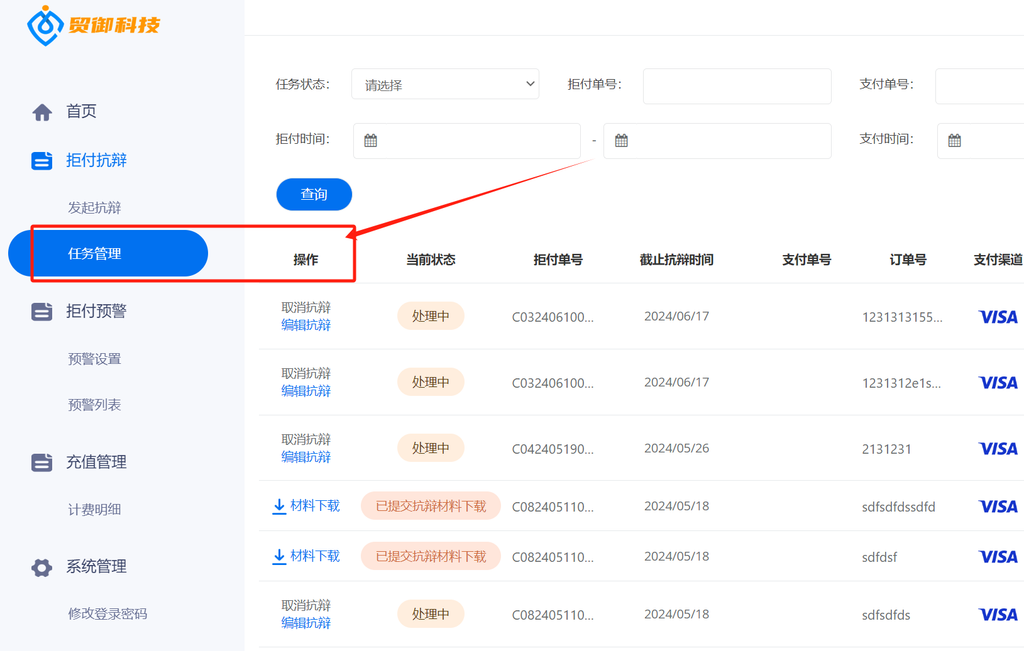Click the blue 查询 button
1024x651 pixels.
(314, 195)
